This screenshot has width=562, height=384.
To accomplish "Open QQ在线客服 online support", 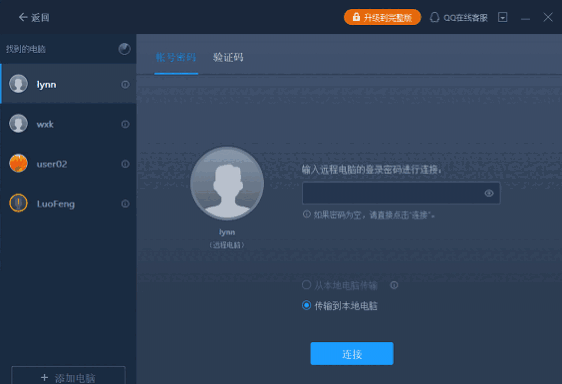I will pyautogui.click(x=459, y=17).
